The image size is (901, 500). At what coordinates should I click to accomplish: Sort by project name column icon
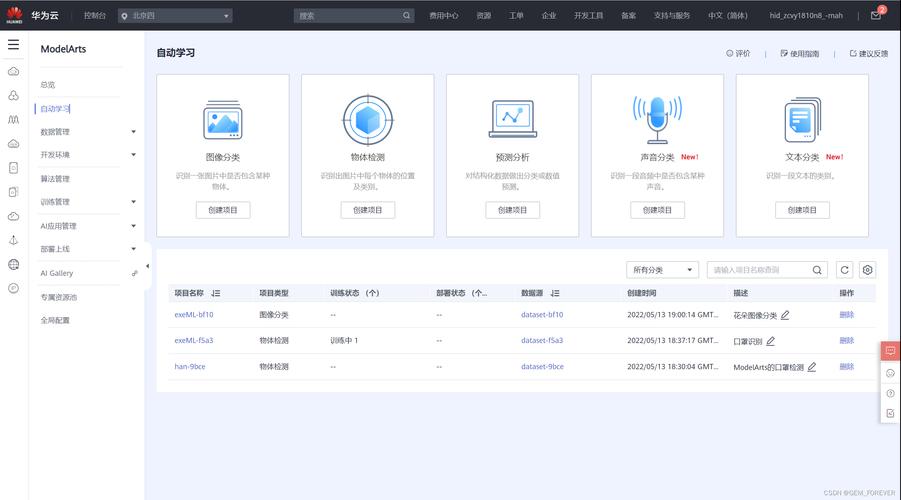(215, 293)
